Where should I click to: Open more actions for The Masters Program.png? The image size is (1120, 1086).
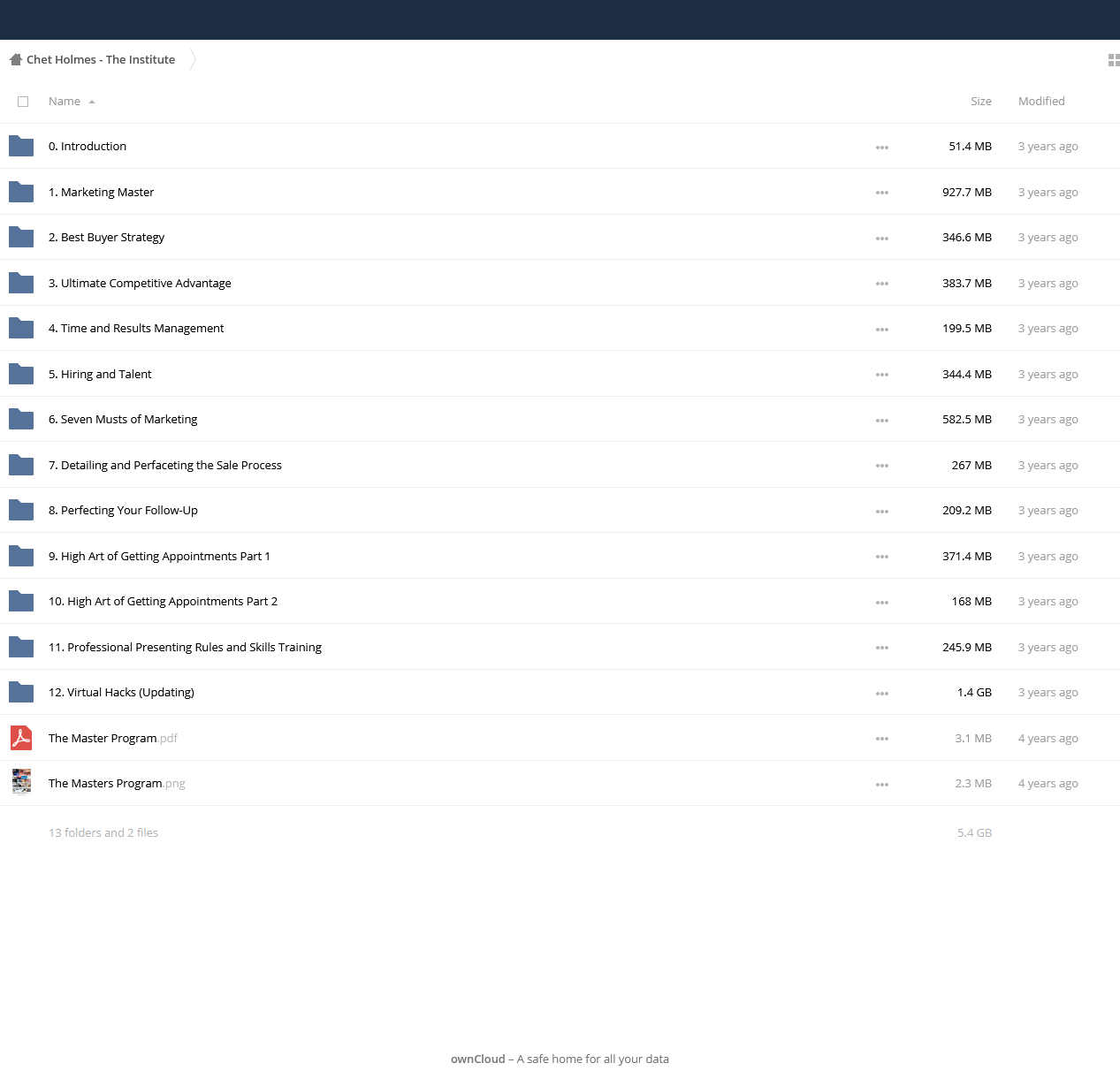pos(882,785)
